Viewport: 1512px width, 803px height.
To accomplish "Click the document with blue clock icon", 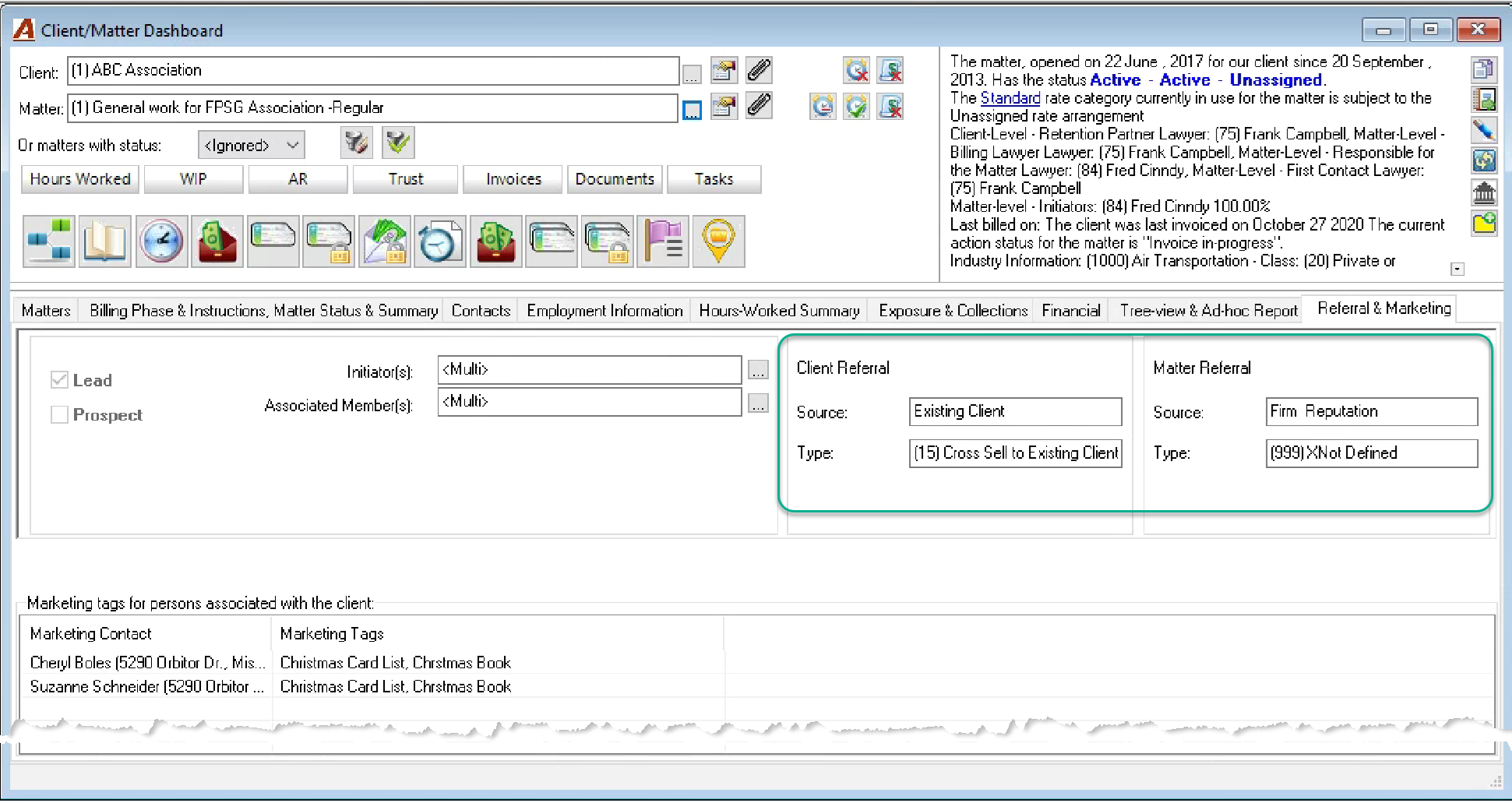I will click(440, 241).
